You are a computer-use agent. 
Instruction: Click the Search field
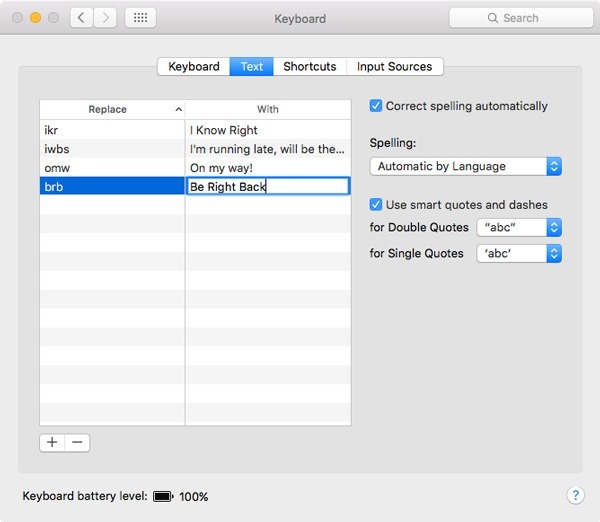[x=521, y=18]
